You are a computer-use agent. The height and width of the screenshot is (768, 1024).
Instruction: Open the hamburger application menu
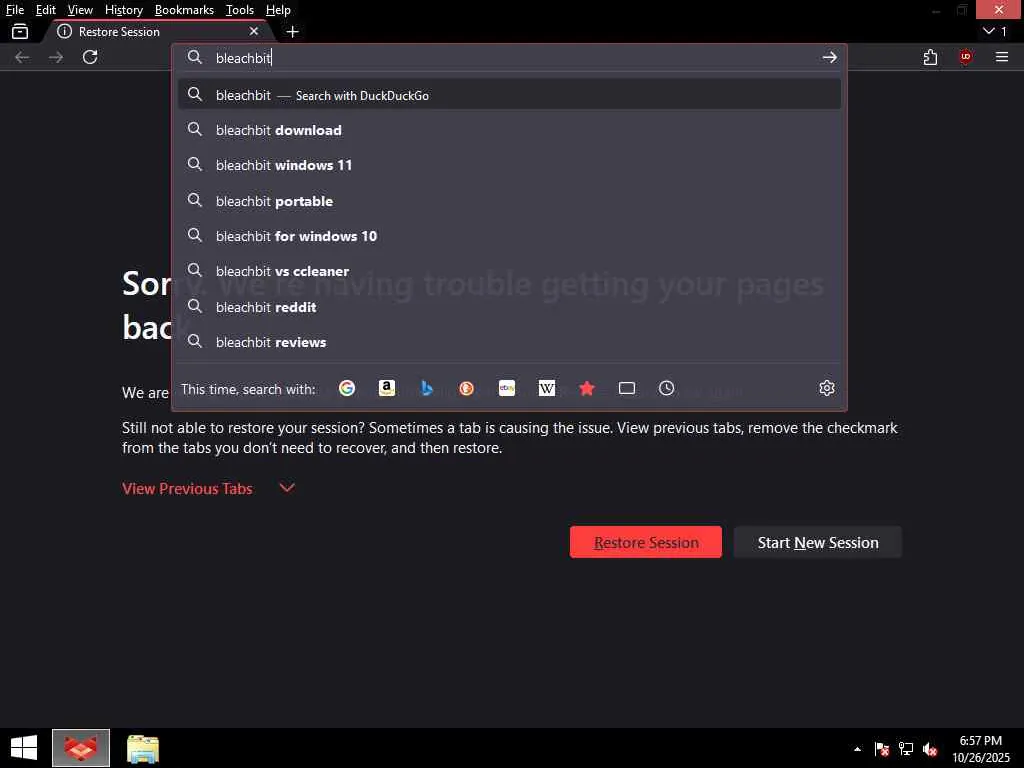[1002, 57]
